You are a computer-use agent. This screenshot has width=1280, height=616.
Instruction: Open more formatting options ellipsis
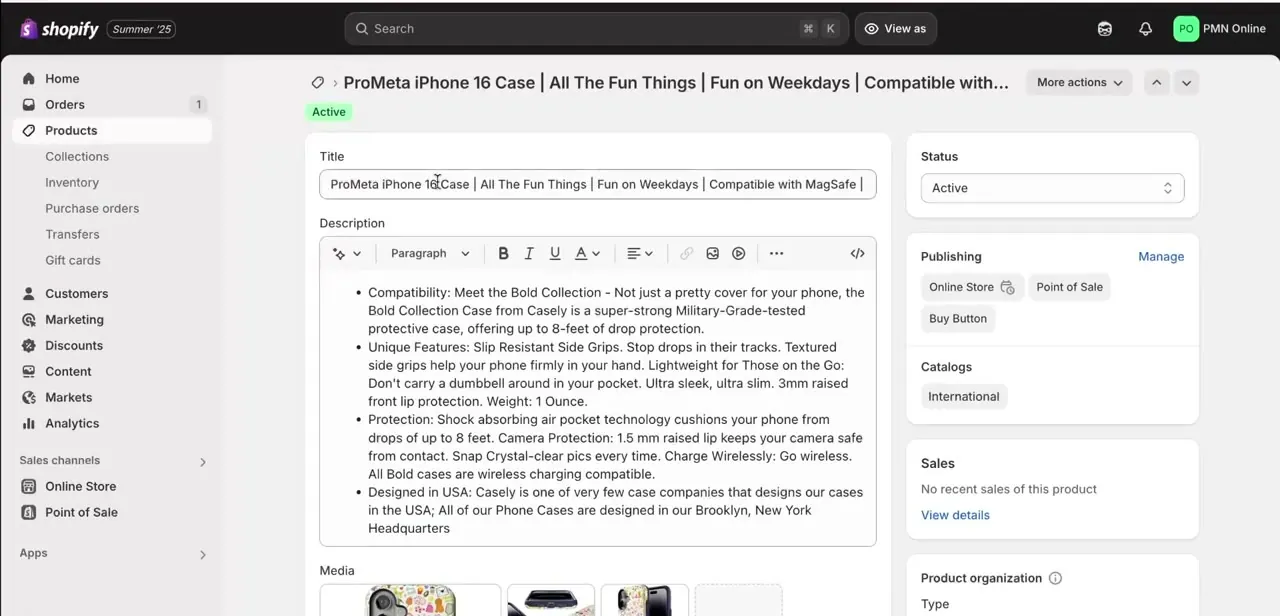(776, 254)
